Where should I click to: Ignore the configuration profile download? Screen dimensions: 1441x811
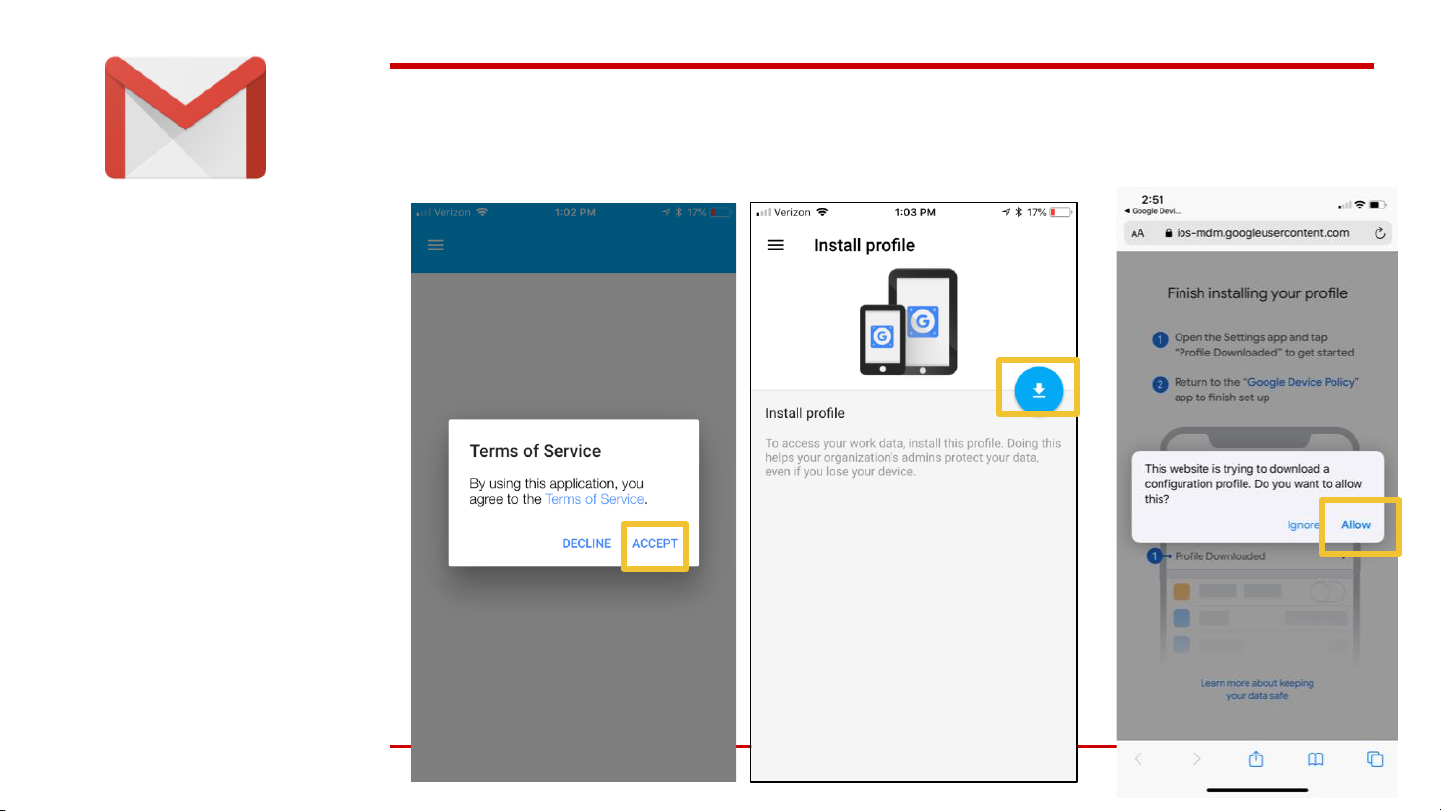1302,525
